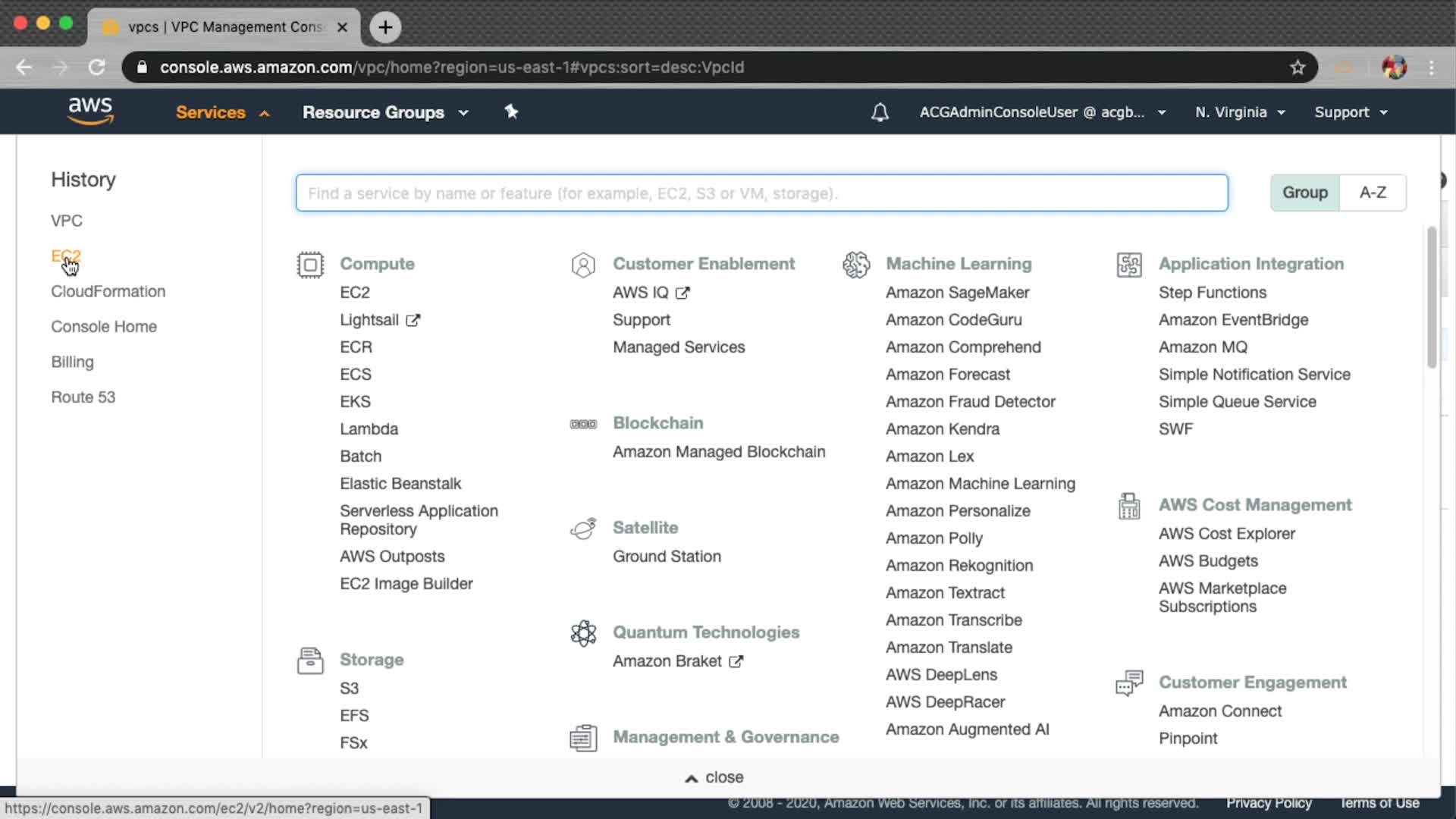Click the Quantum Technologies atom icon
The image size is (1456, 819).
583,633
